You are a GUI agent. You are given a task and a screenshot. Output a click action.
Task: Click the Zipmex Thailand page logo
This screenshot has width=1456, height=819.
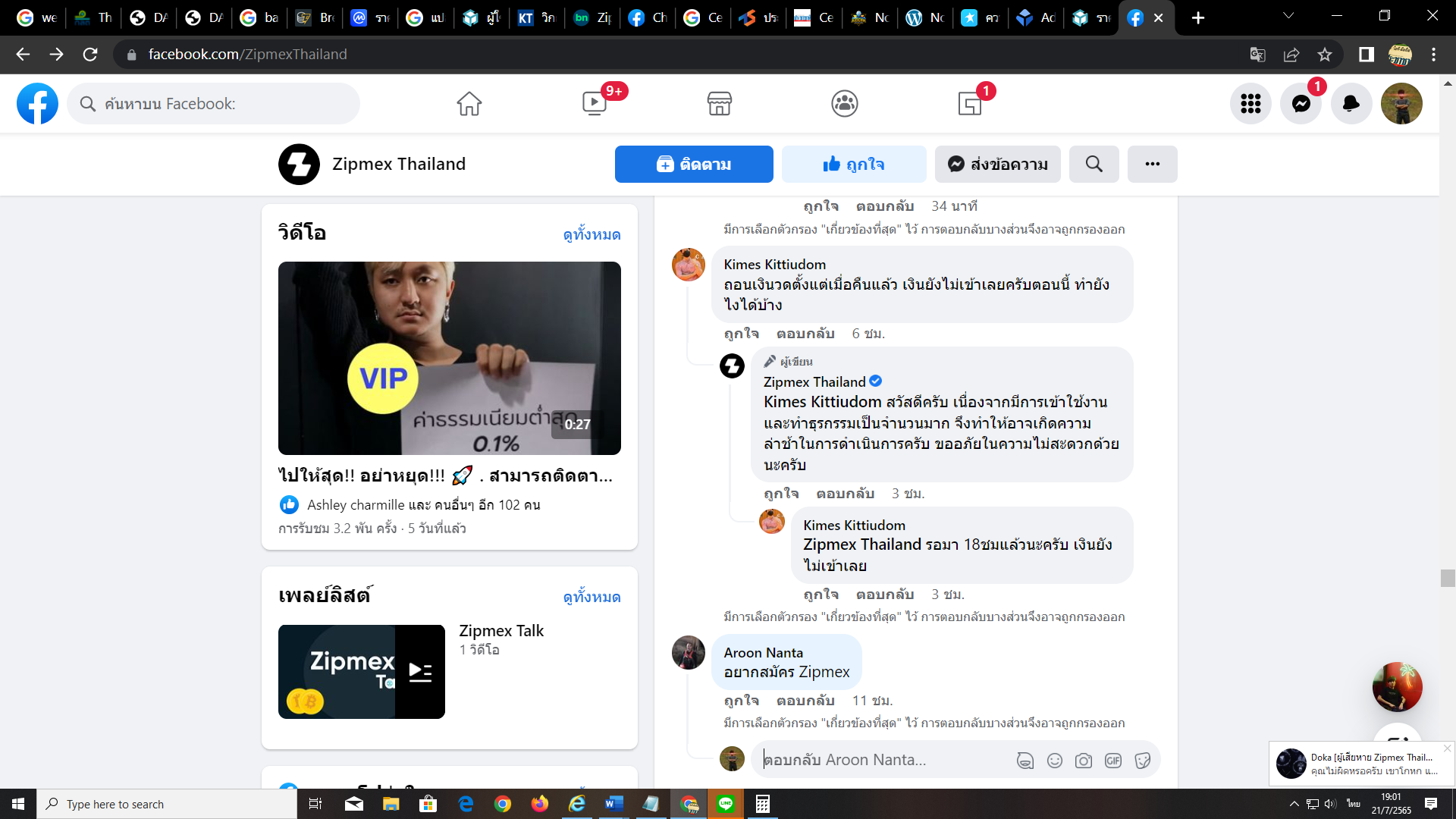(x=299, y=165)
